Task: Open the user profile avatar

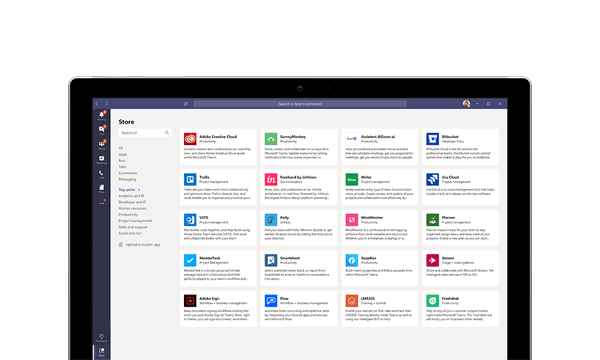Action: 466,104
